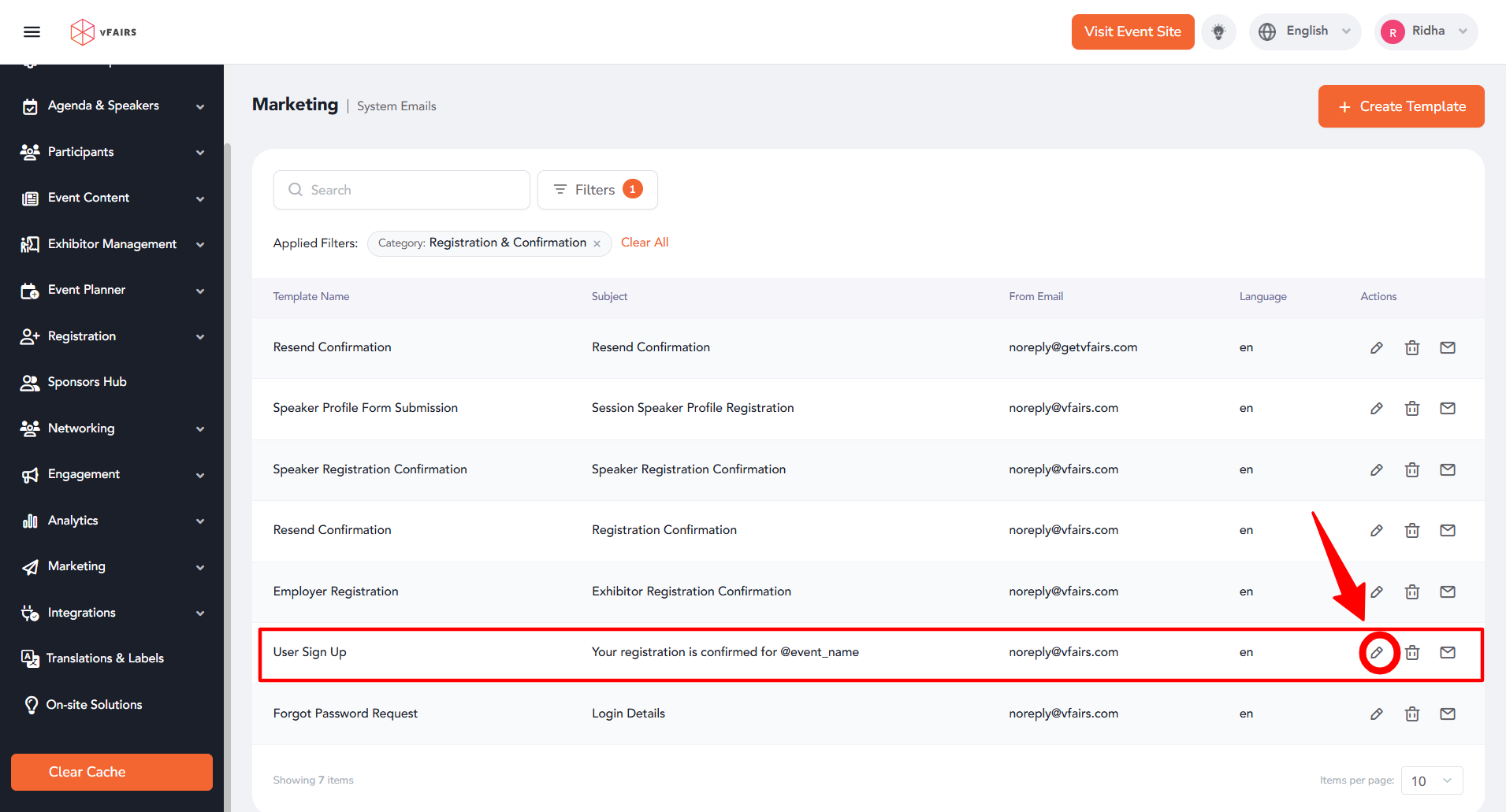1506x812 pixels.
Task: Sort by Template Name column header
Action: pyautogui.click(x=311, y=297)
